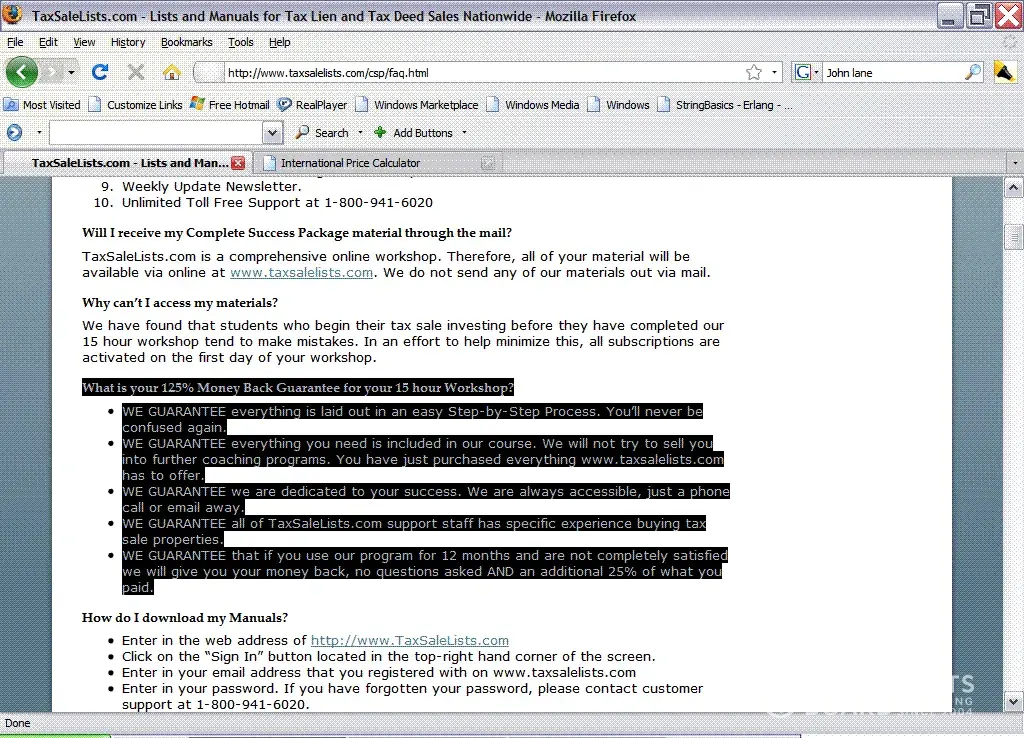Open the list all tabs dropdown
Screen dimensions: 1024x738
click(1014, 163)
